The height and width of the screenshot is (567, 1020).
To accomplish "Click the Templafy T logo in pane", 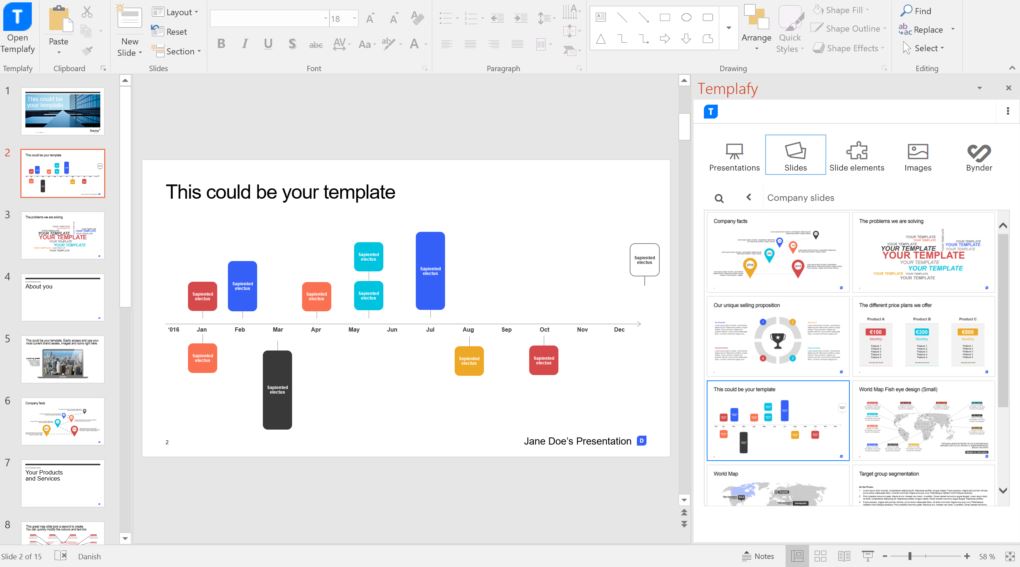I will pyautogui.click(x=711, y=112).
